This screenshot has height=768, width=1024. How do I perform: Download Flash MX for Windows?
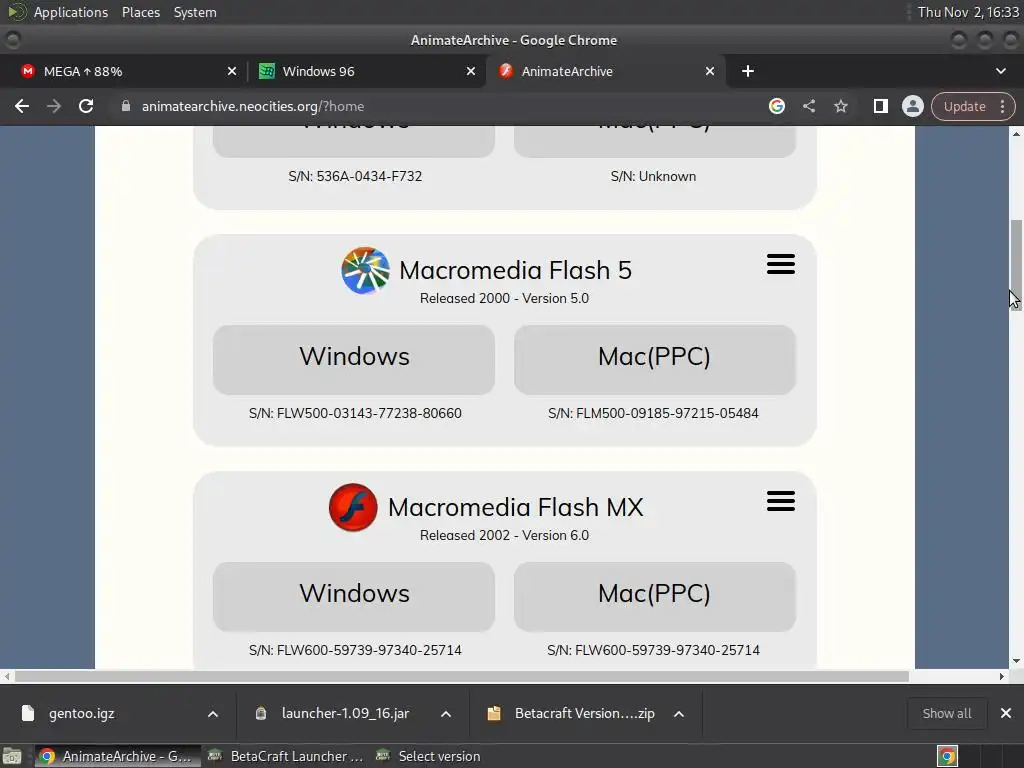click(354, 596)
